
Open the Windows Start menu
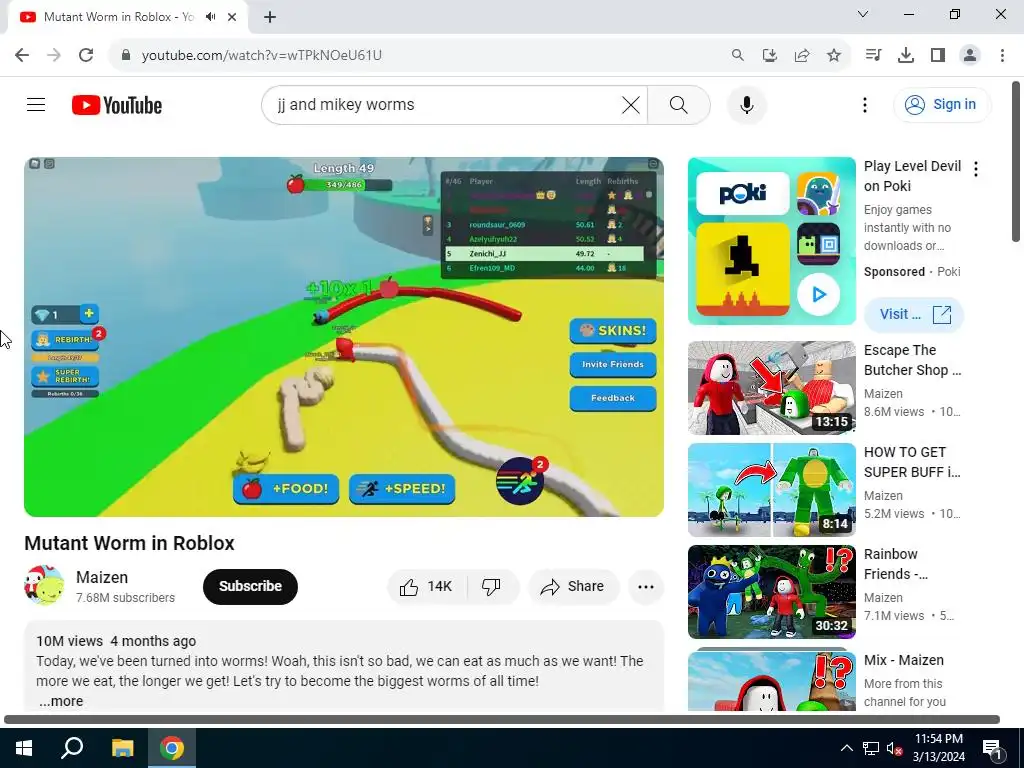tap(24, 748)
